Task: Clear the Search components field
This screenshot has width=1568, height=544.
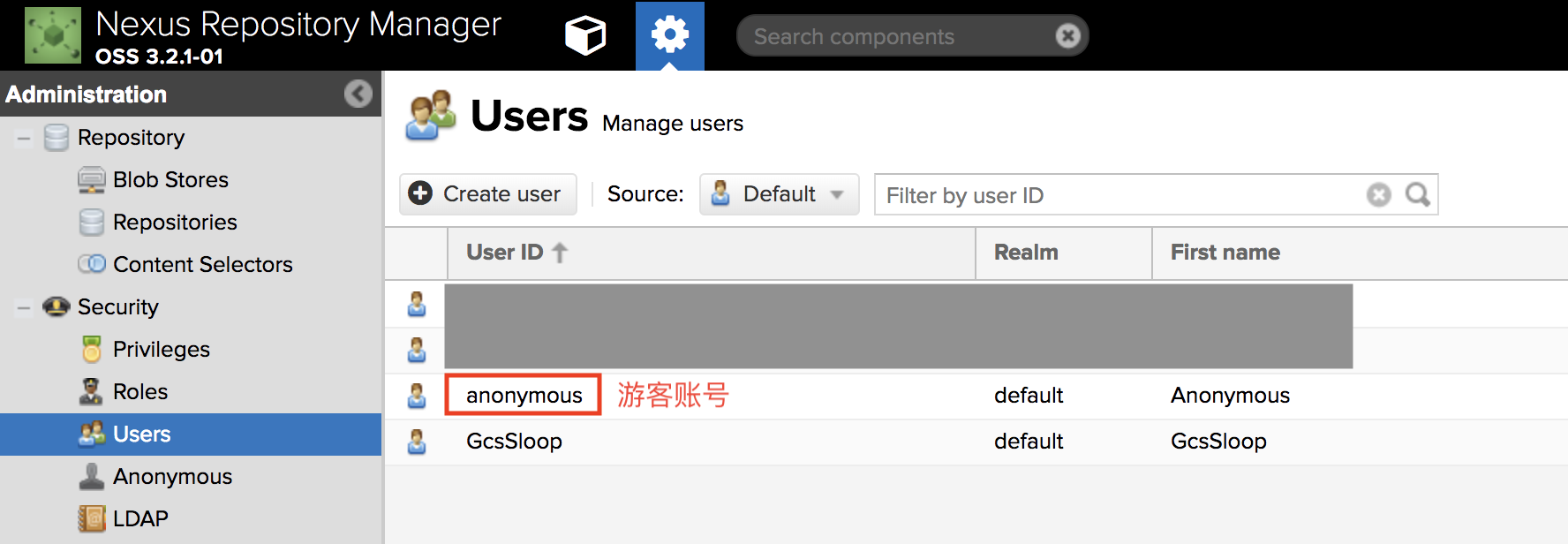Action: [1067, 36]
